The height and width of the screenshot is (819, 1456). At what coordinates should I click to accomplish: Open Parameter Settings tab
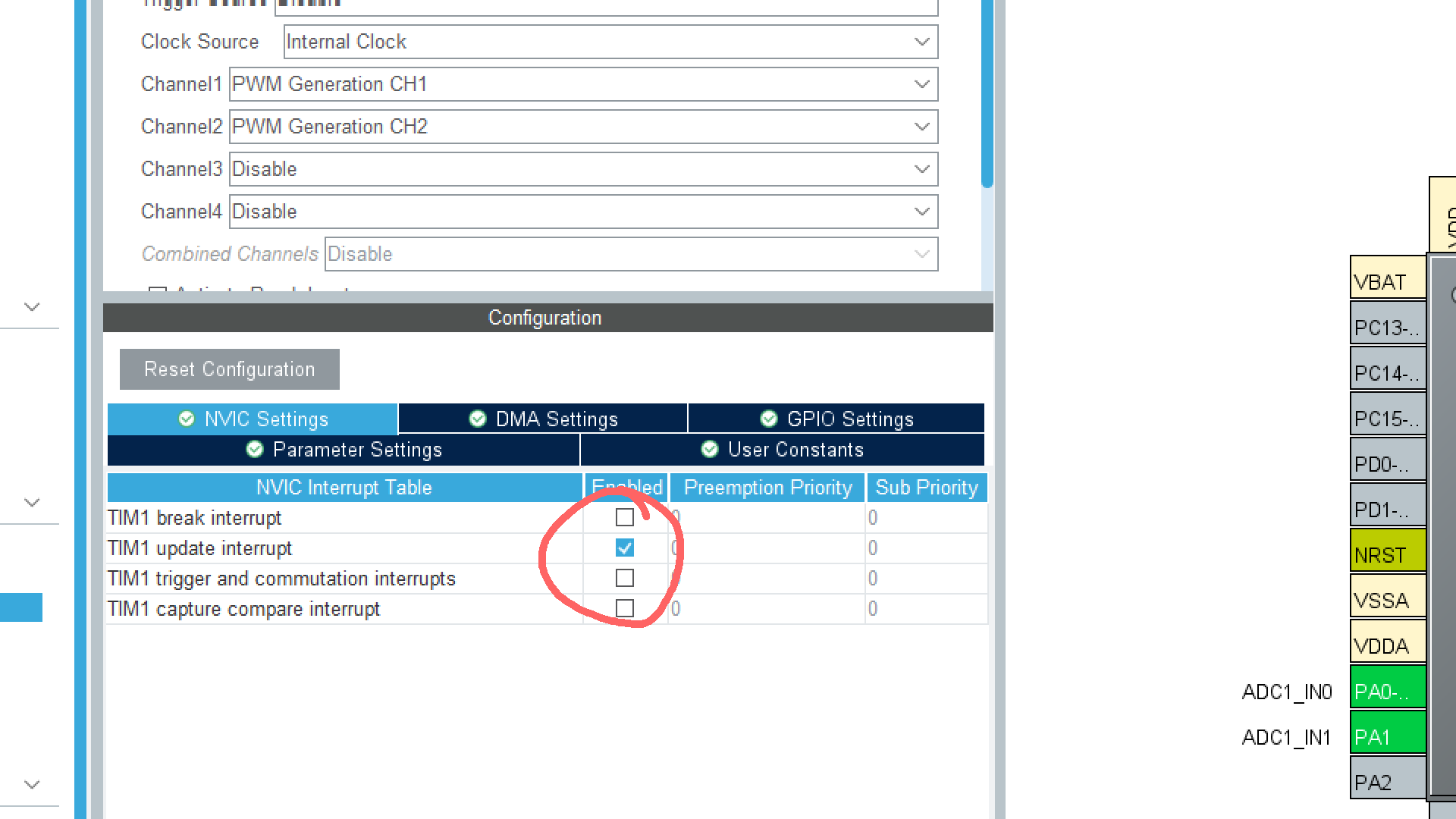click(x=344, y=450)
